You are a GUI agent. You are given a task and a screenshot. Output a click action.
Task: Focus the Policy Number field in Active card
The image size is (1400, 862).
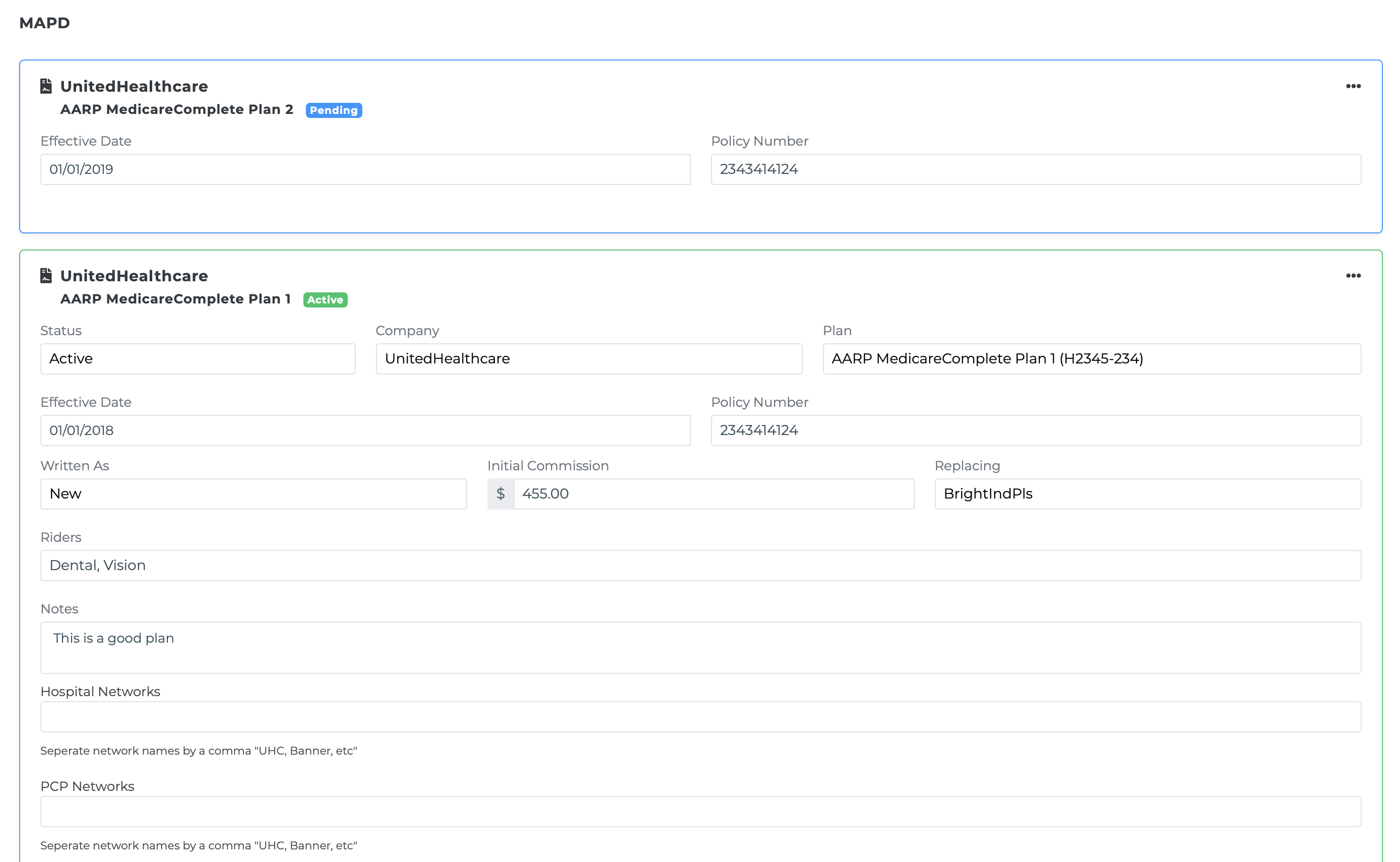click(1036, 430)
